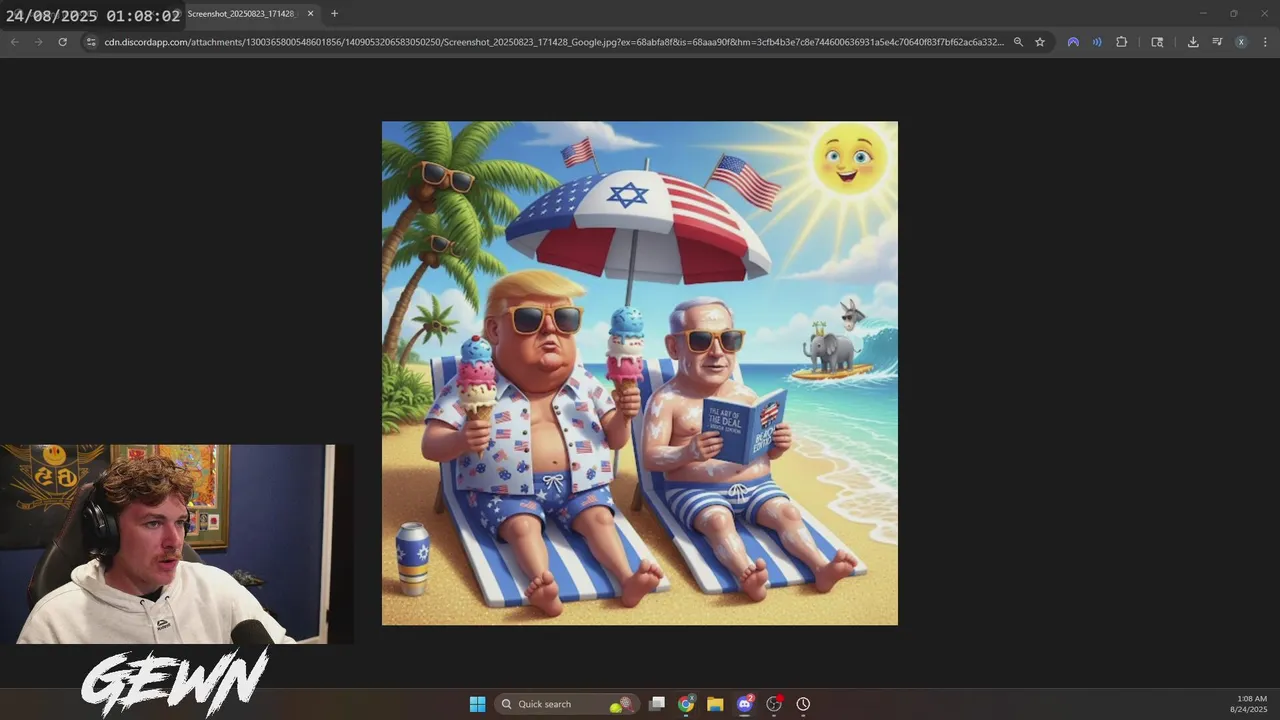The width and height of the screenshot is (1280, 720).
Task: Click the purple extension icon in the toolbar
Action: 1073,42
